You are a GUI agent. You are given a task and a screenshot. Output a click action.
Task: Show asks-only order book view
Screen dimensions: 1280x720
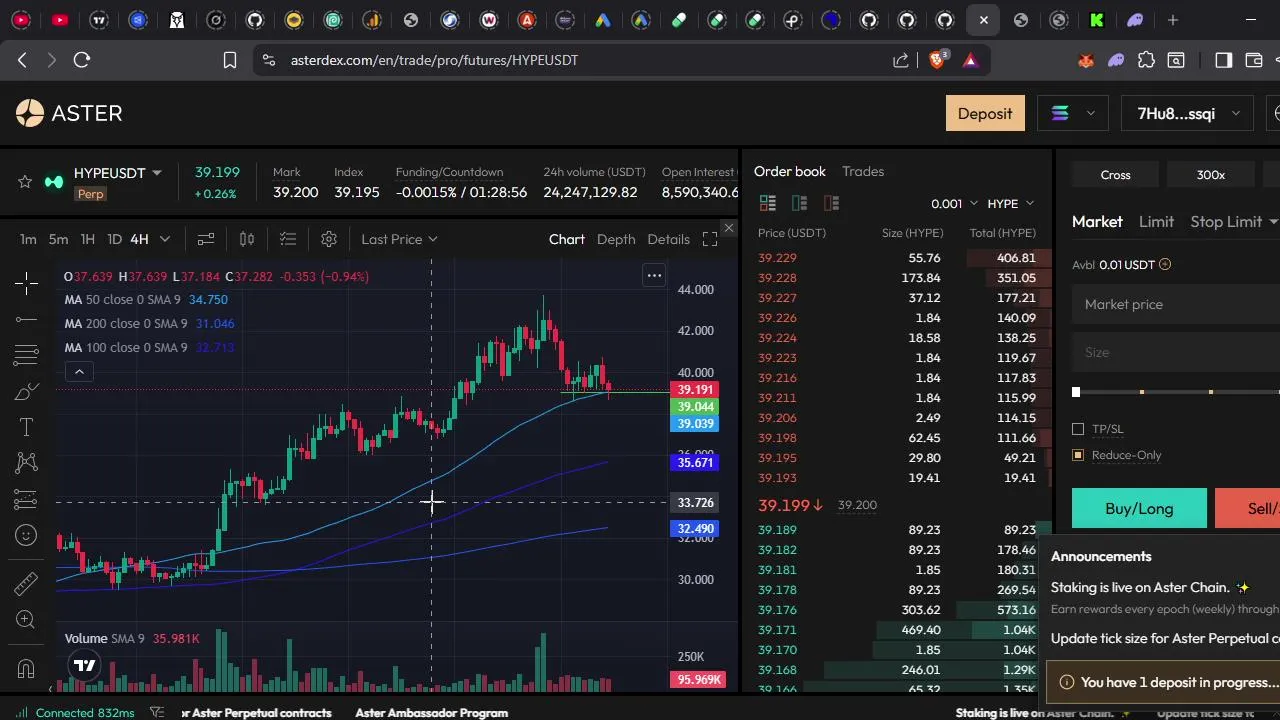[x=831, y=203]
